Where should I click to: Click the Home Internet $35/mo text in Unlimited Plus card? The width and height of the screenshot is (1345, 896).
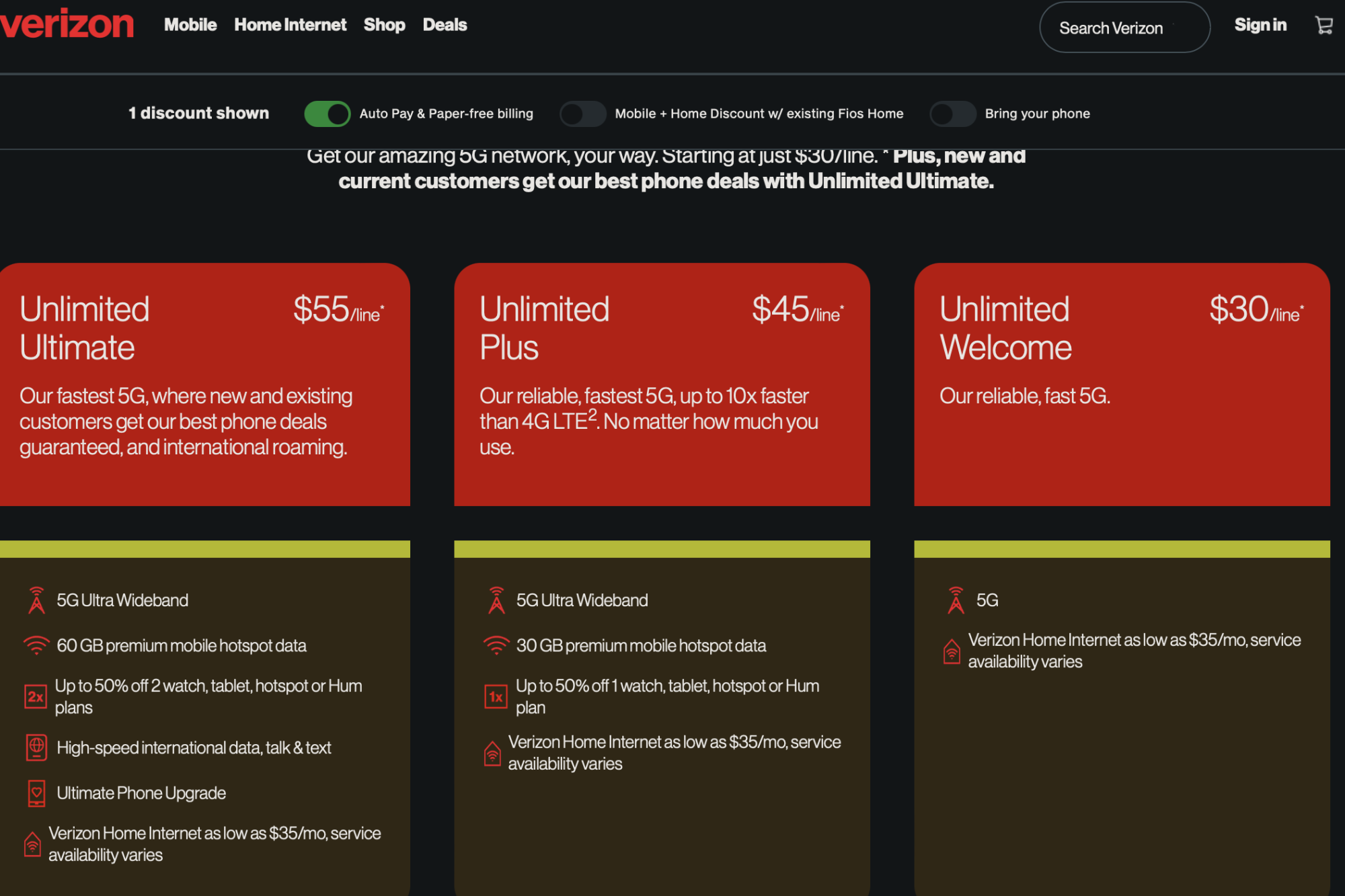pyautogui.click(x=675, y=753)
